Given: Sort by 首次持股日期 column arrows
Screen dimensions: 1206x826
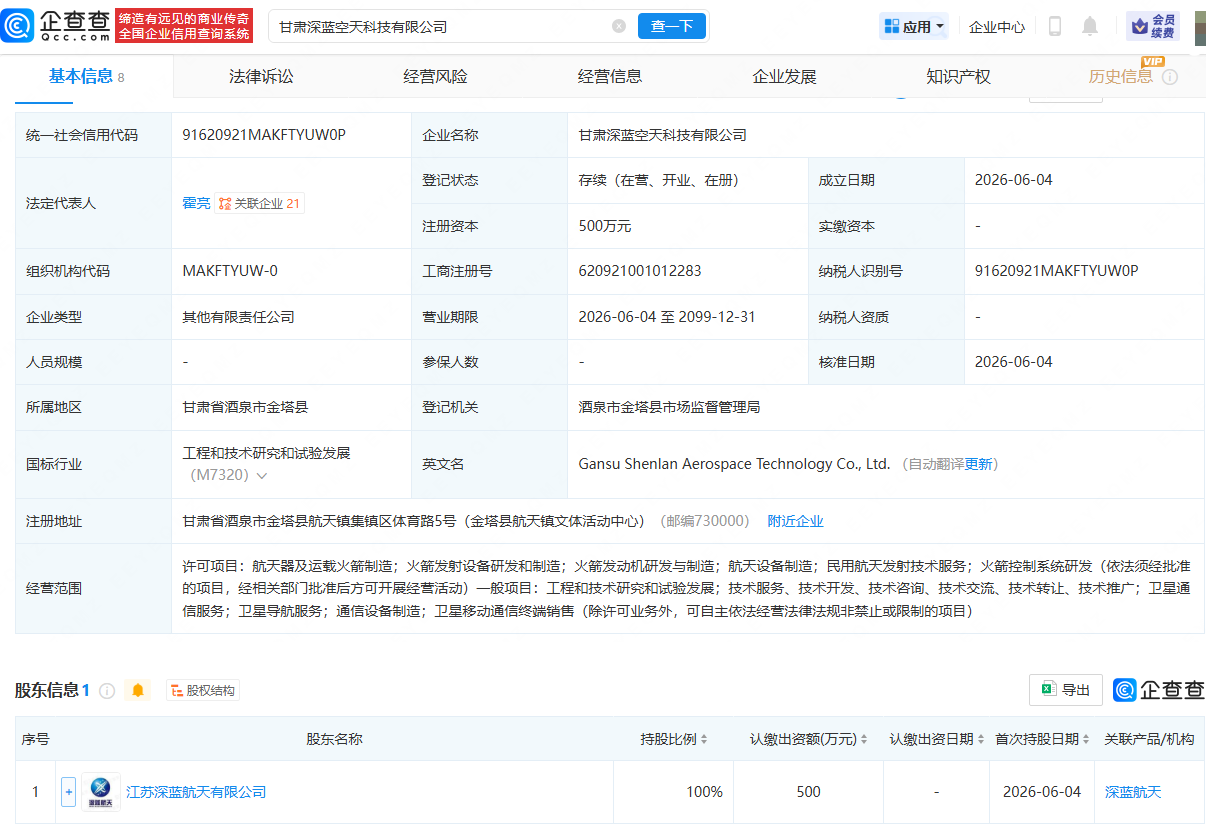Looking at the screenshot, I should 1086,739.
